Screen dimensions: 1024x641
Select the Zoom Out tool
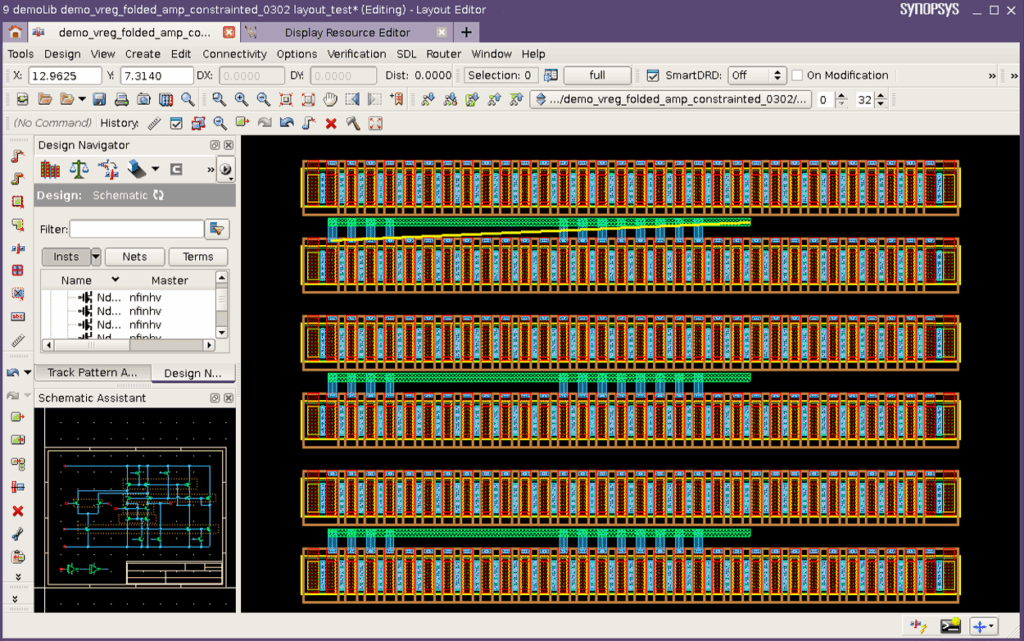click(x=261, y=99)
